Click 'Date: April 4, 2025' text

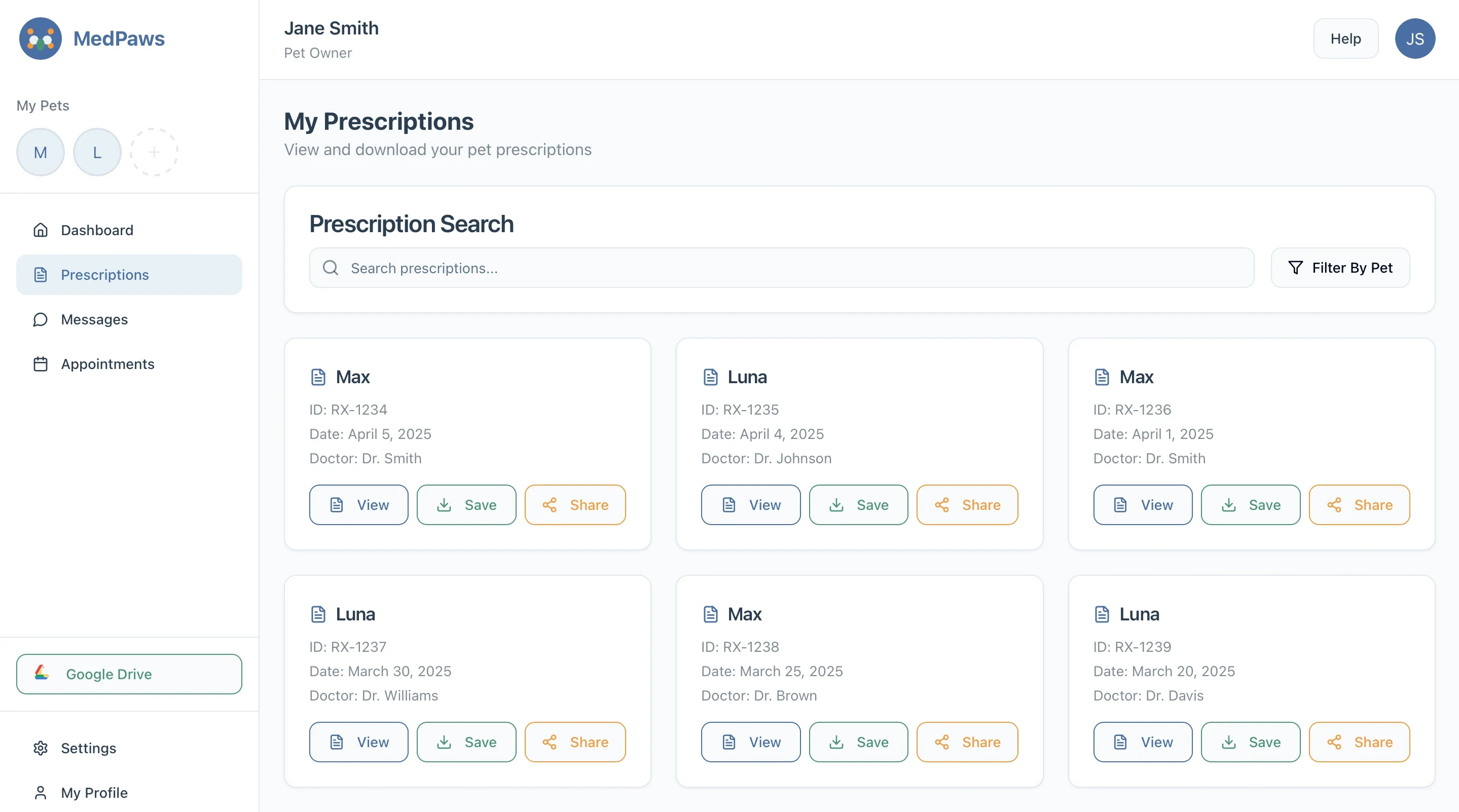click(762, 434)
